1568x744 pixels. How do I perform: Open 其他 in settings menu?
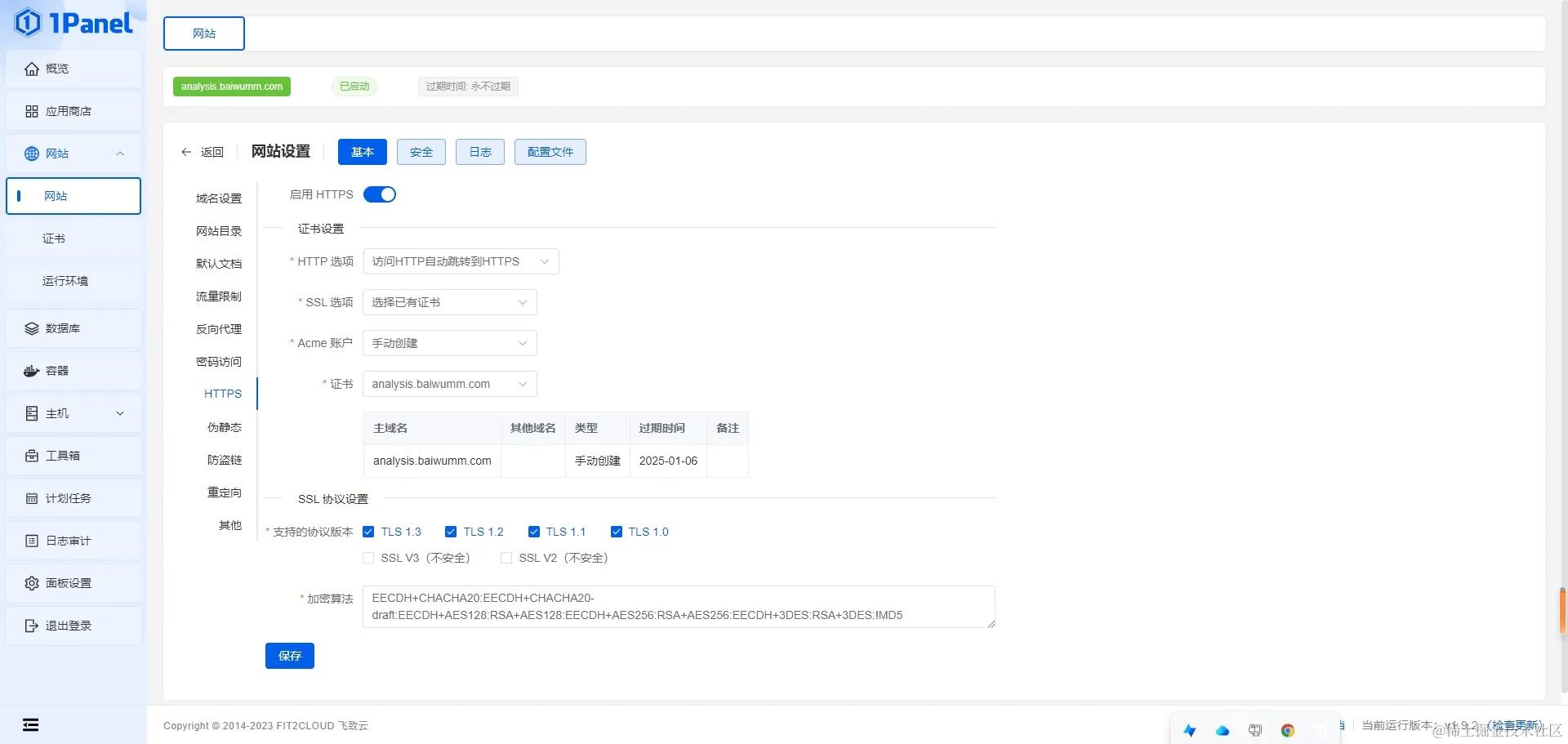(x=230, y=525)
